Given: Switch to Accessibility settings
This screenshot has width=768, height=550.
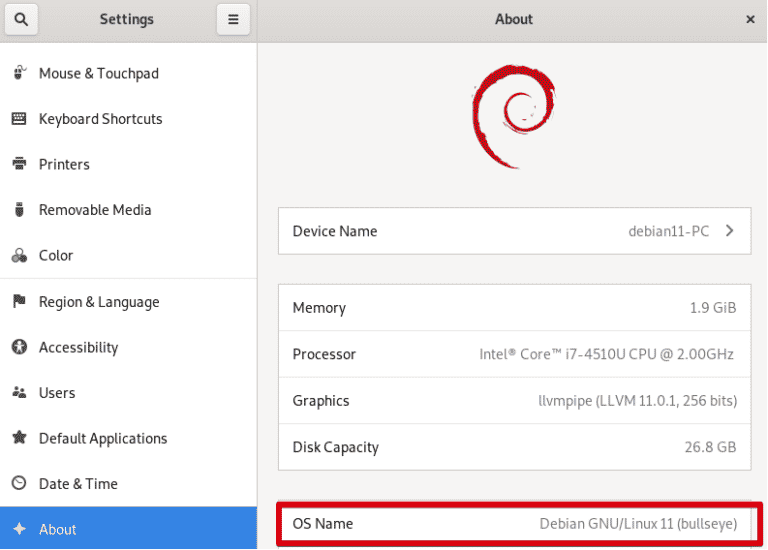Looking at the screenshot, I should pos(128,347).
